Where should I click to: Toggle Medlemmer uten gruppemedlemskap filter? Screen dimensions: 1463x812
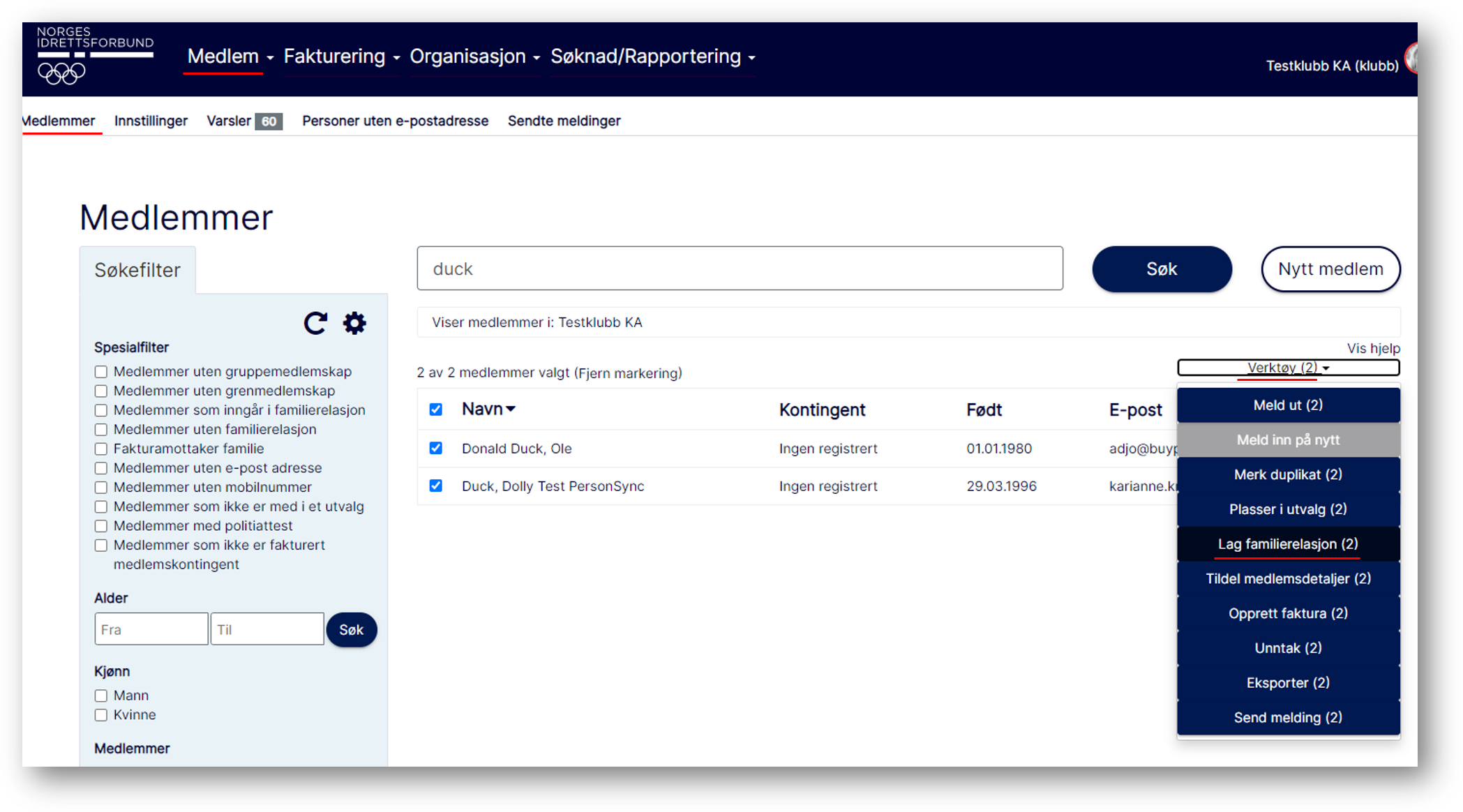101,372
